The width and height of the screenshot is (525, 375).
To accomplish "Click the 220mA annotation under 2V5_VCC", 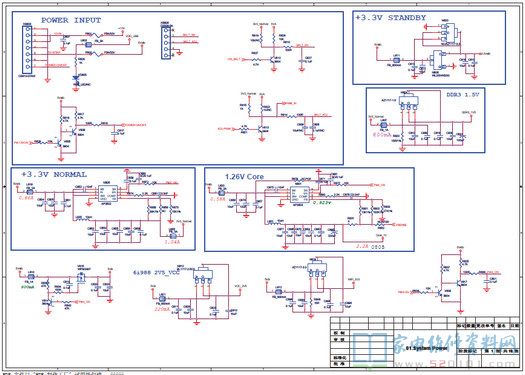I will point(163,310).
